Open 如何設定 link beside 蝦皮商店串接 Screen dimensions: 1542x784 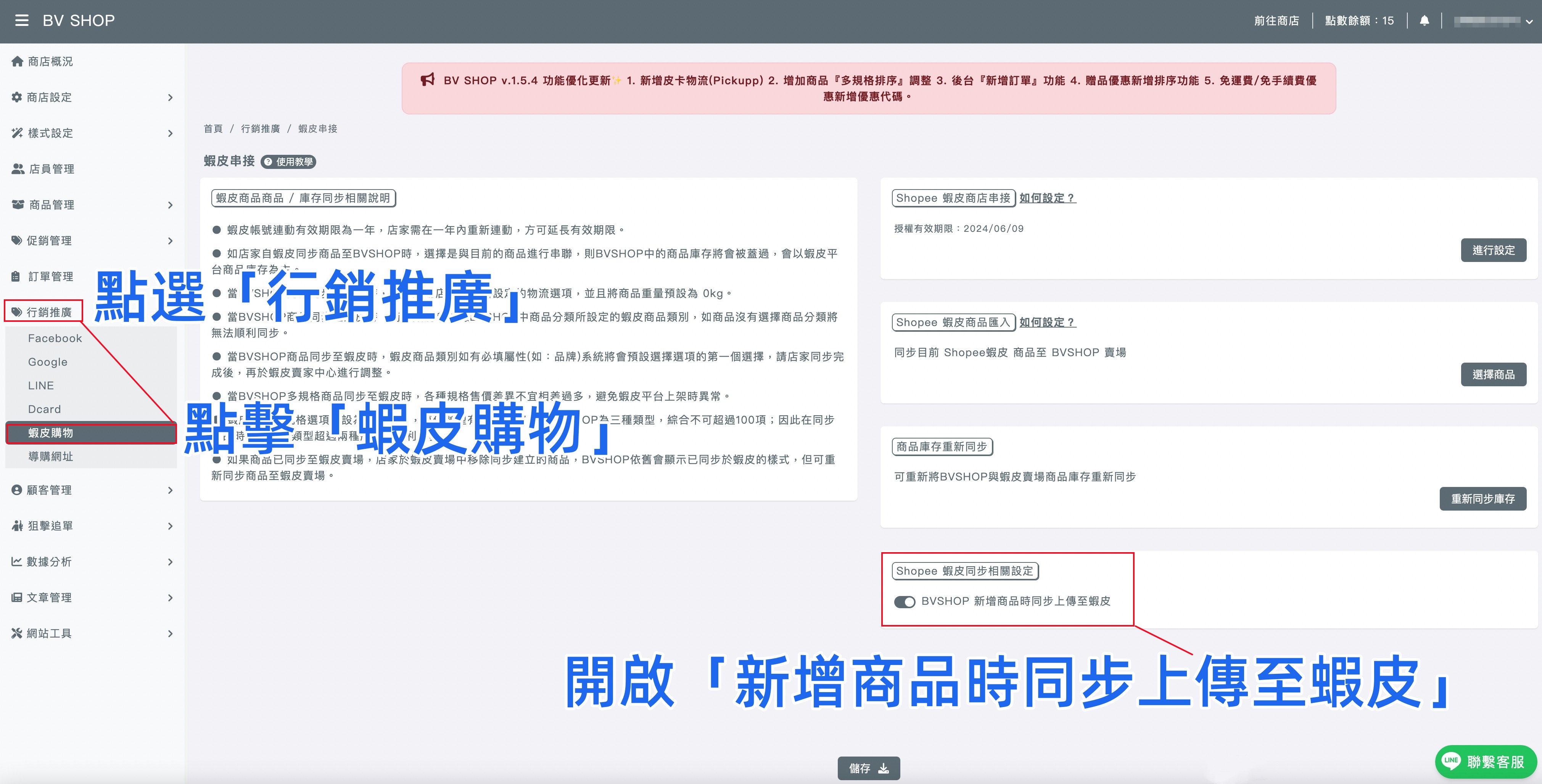(x=1048, y=198)
